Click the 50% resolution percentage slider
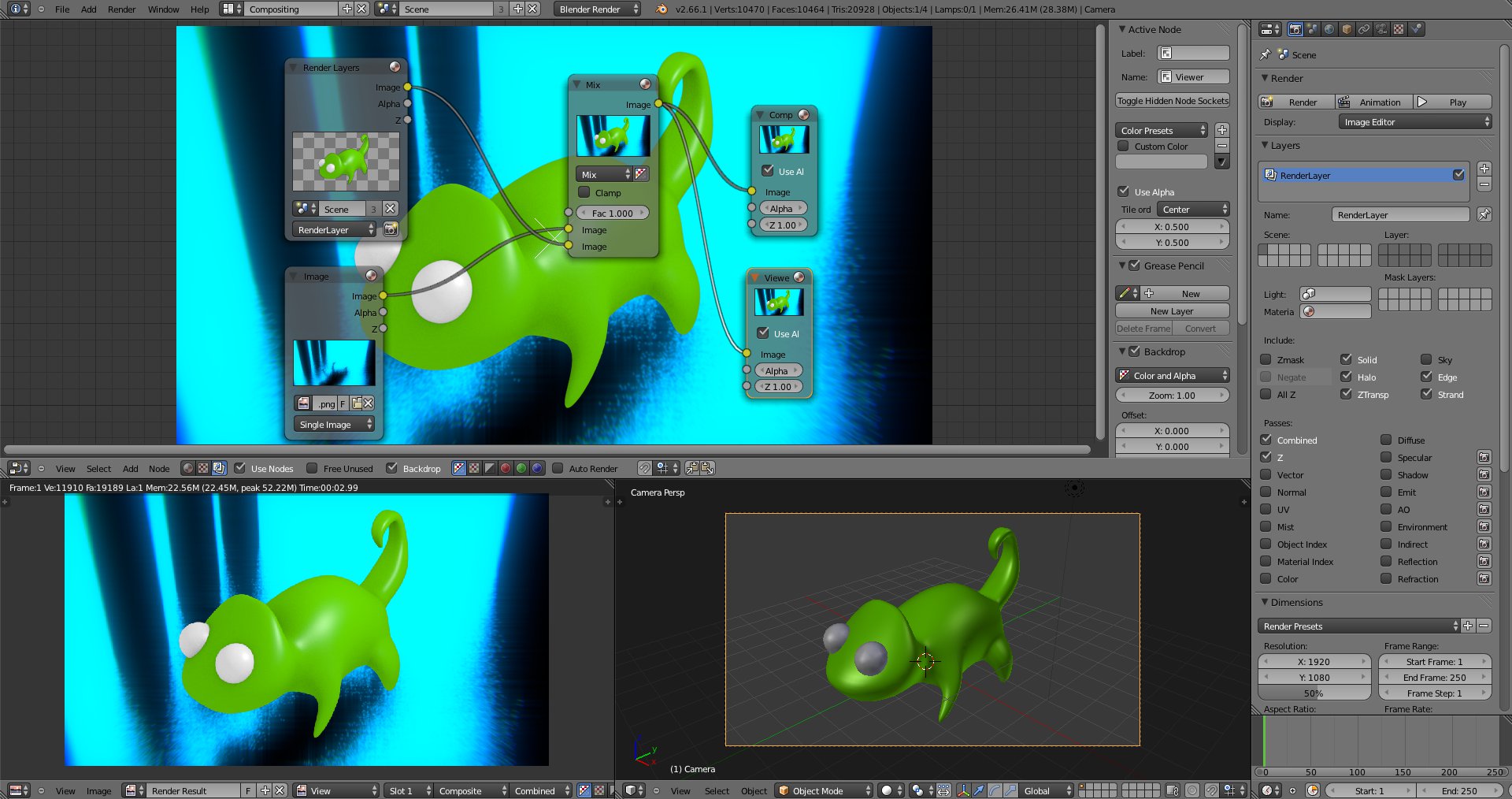The image size is (1512, 799). pos(1314,693)
